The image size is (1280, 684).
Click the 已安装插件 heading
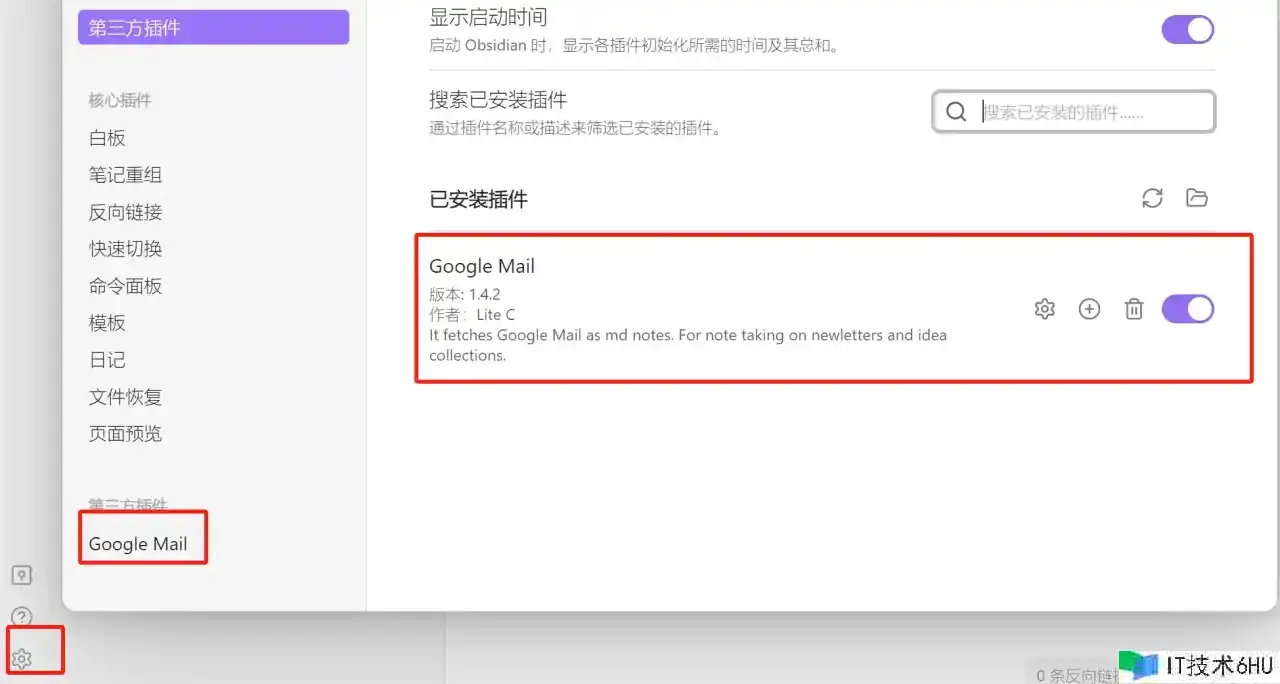coord(478,199)
